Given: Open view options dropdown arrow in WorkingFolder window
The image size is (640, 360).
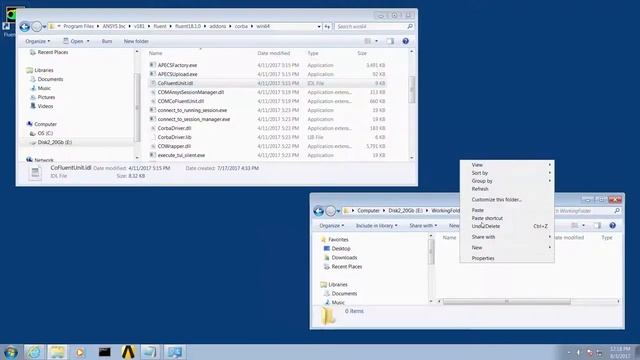Looking at the screenshot, I should pyautogui.click(x=583, y=226).
